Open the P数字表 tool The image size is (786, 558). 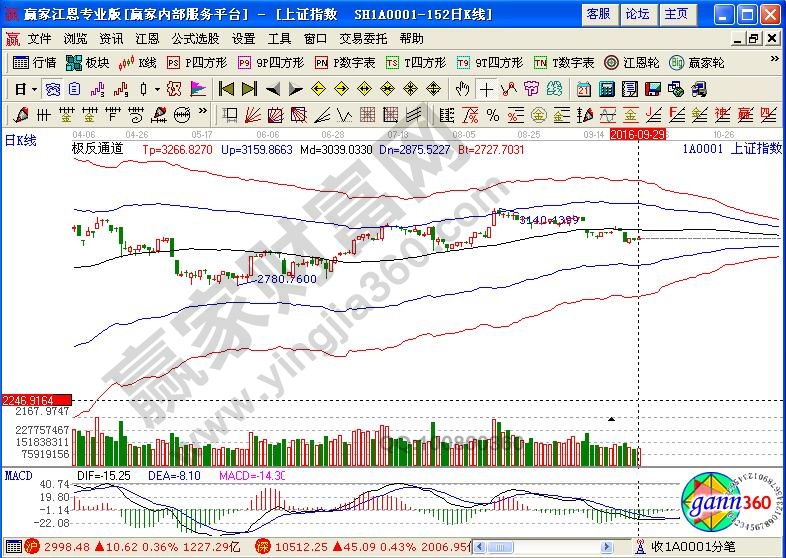click(x=345, y=63)
